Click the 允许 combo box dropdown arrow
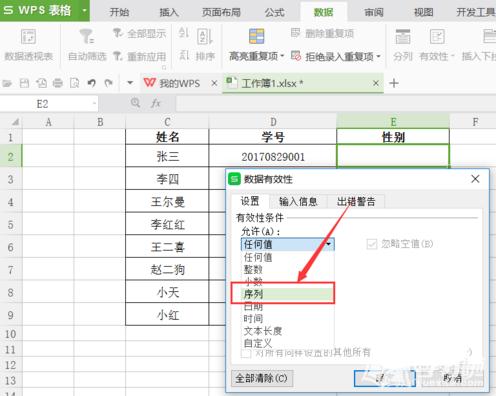The height and width of the screenshot is (396, 496). tap(329, 244)
